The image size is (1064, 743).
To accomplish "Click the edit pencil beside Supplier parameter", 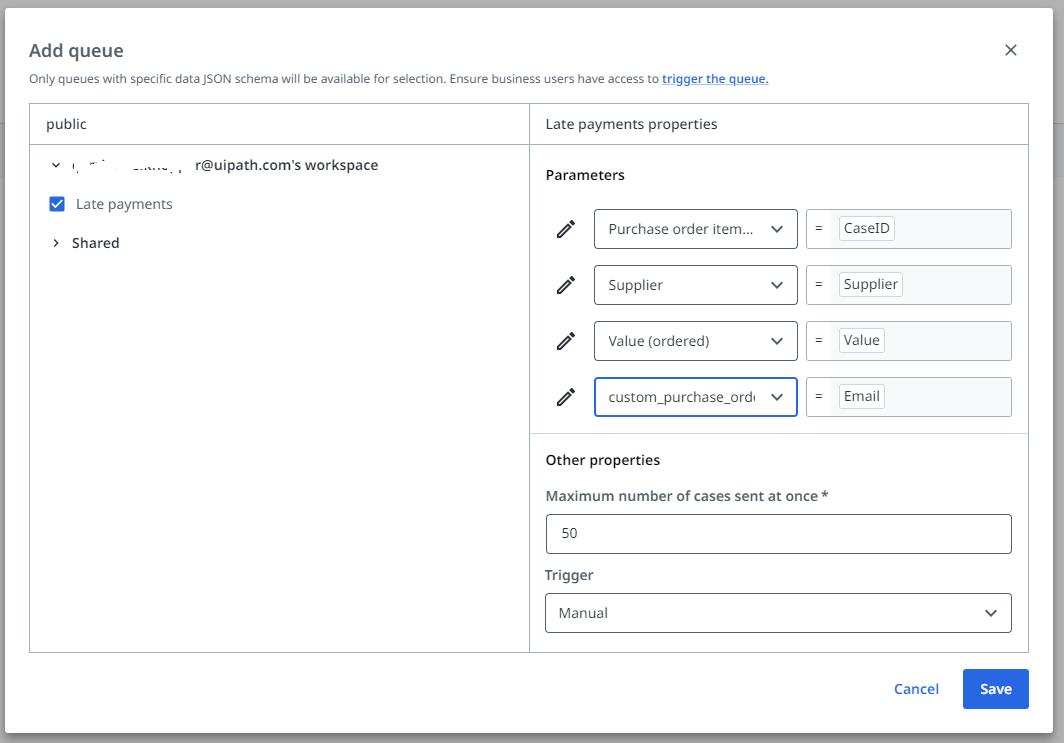I will (566, 285).
